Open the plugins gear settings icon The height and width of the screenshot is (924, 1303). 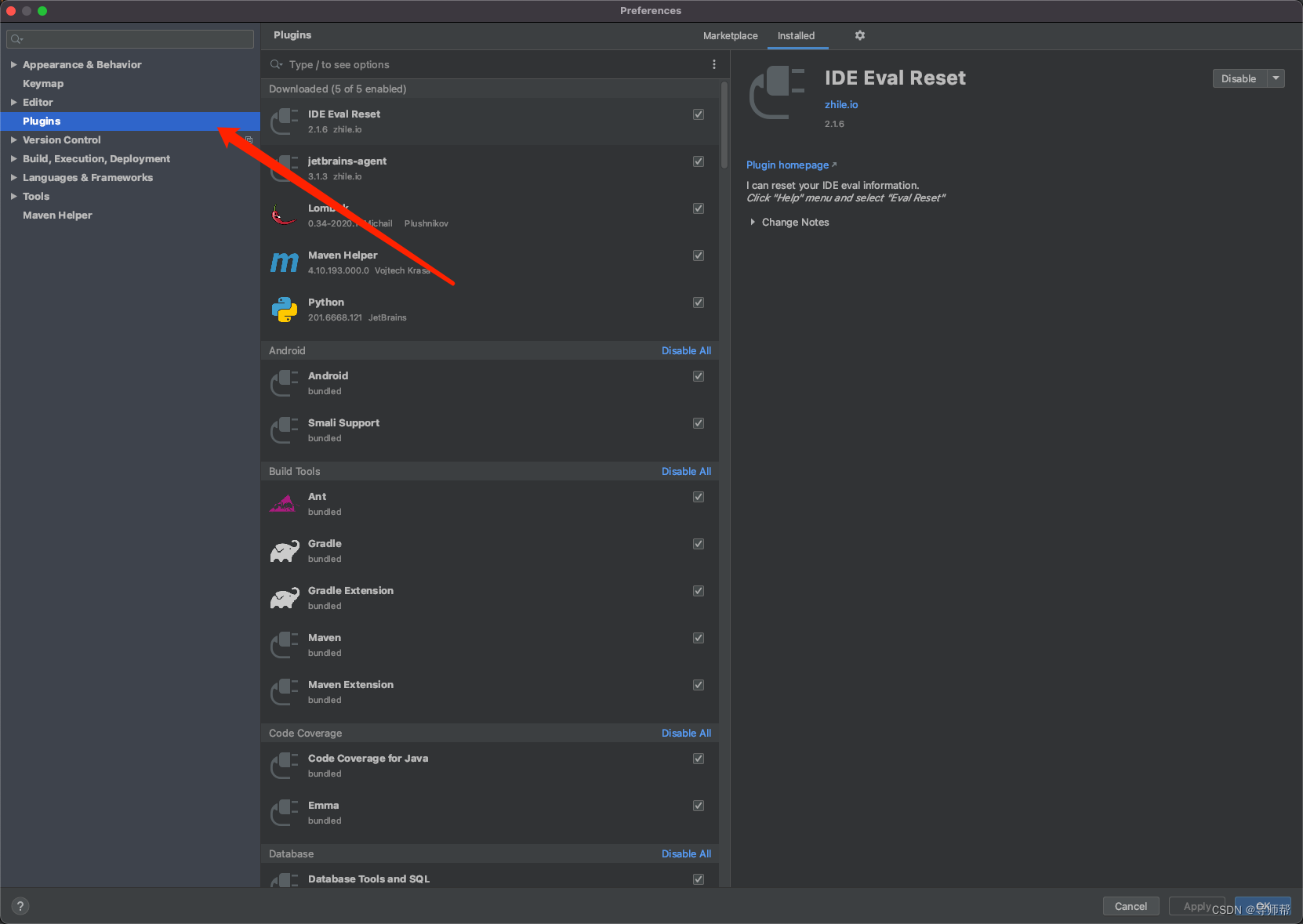(x=860, y=35)
